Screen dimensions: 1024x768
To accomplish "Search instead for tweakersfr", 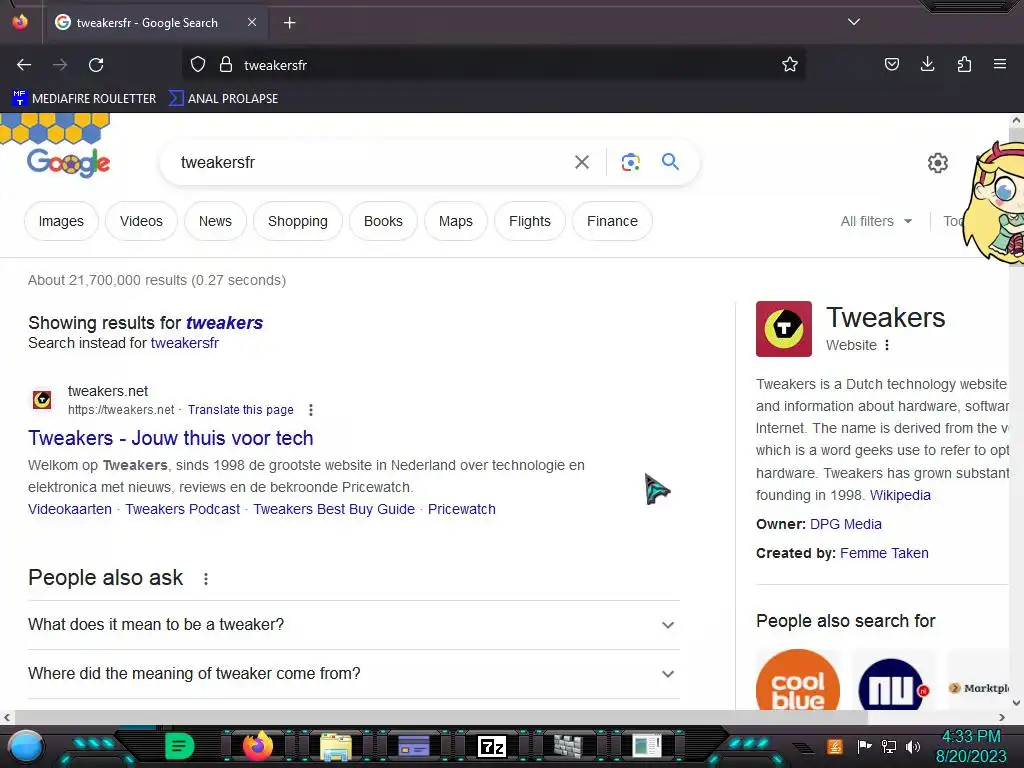I will pyautogui.click(x=185, y=343).
